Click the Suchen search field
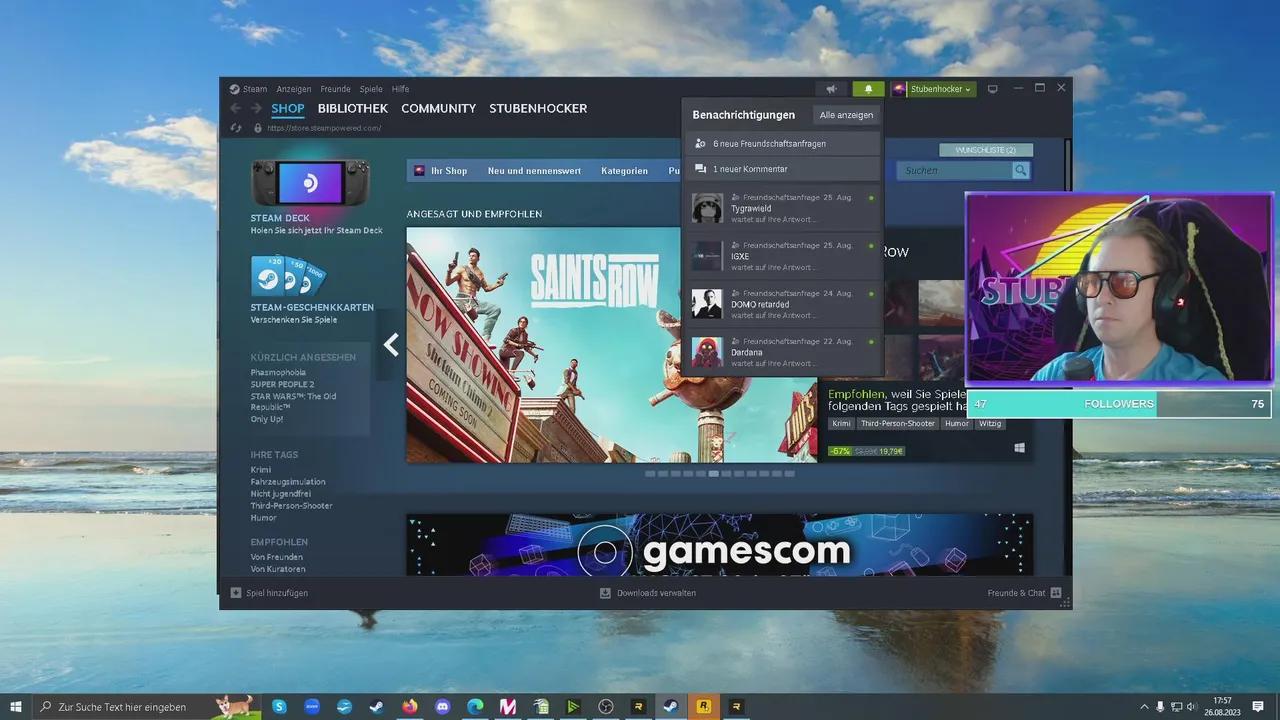1280x720 pixels. click(x=955, y=171)
